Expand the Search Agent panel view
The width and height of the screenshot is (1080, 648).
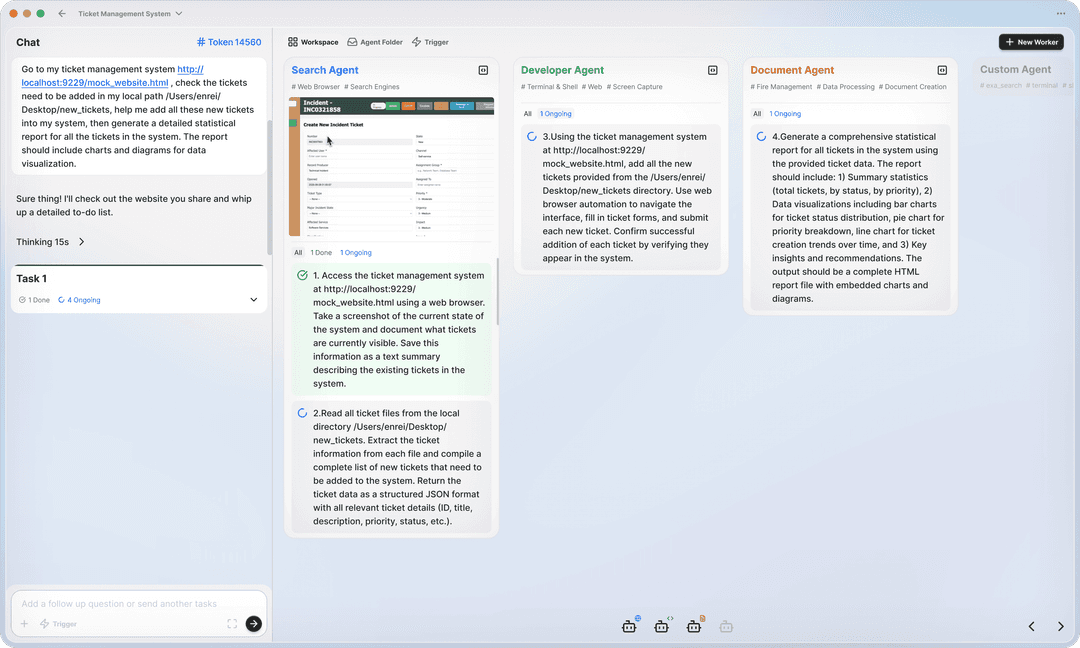tap(483, 70)
